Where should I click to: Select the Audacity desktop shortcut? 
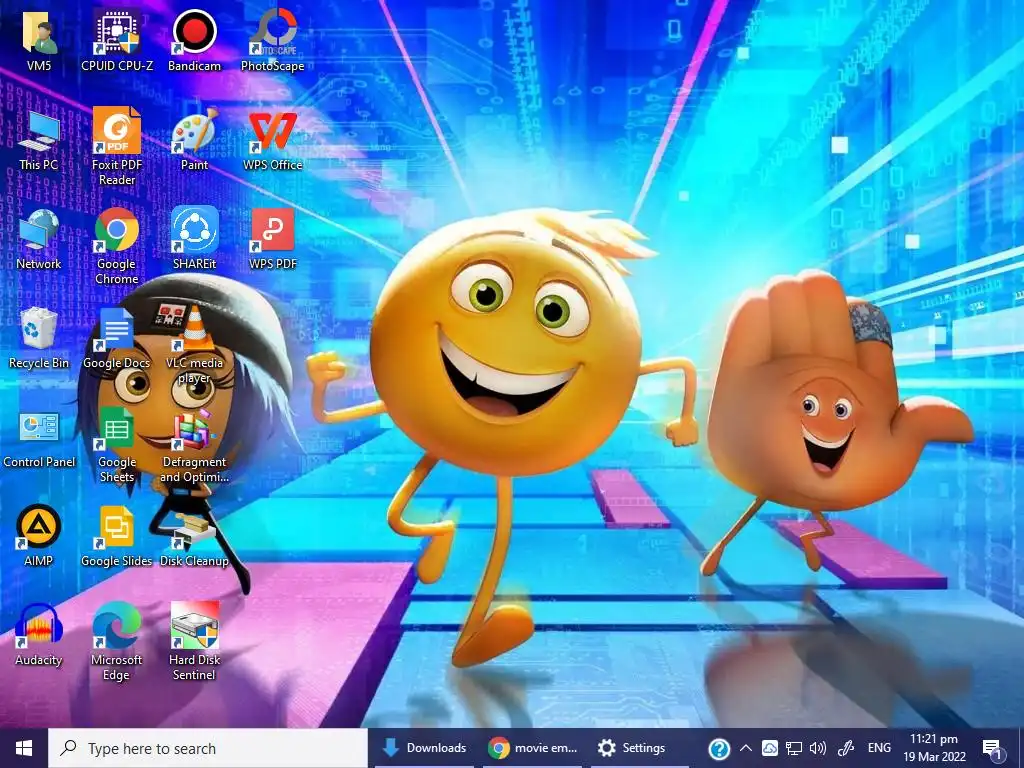click(39, 635)
